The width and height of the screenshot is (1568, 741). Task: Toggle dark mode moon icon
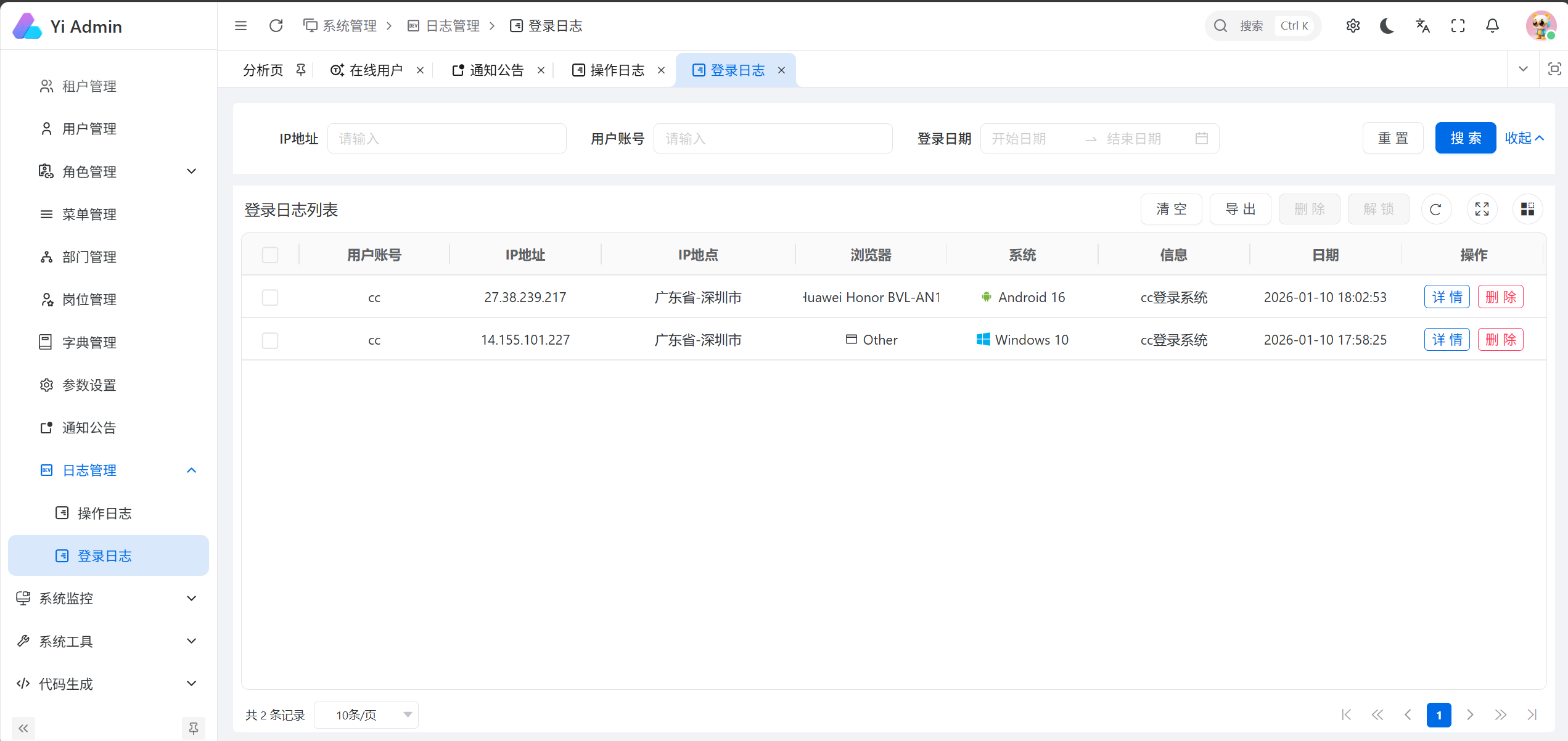[x=1387, y=26]
